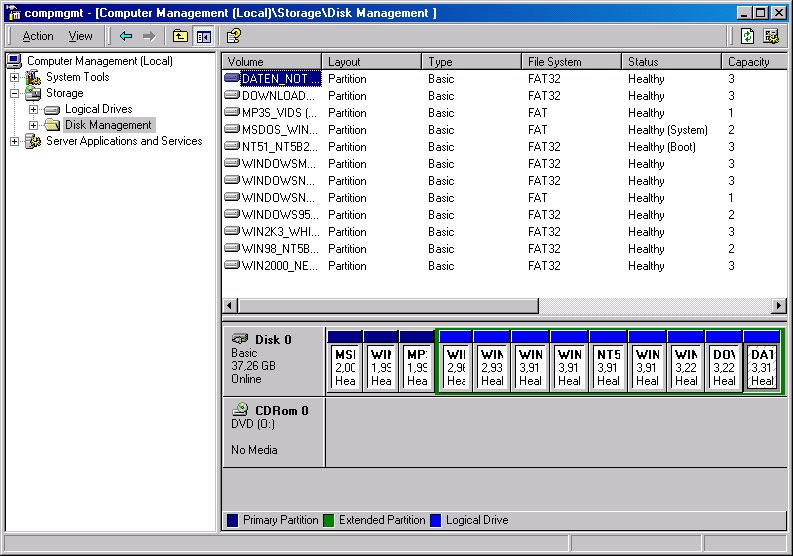Collapse the Storage tree node
Screen dimensions: 793x556
(15, 93)
